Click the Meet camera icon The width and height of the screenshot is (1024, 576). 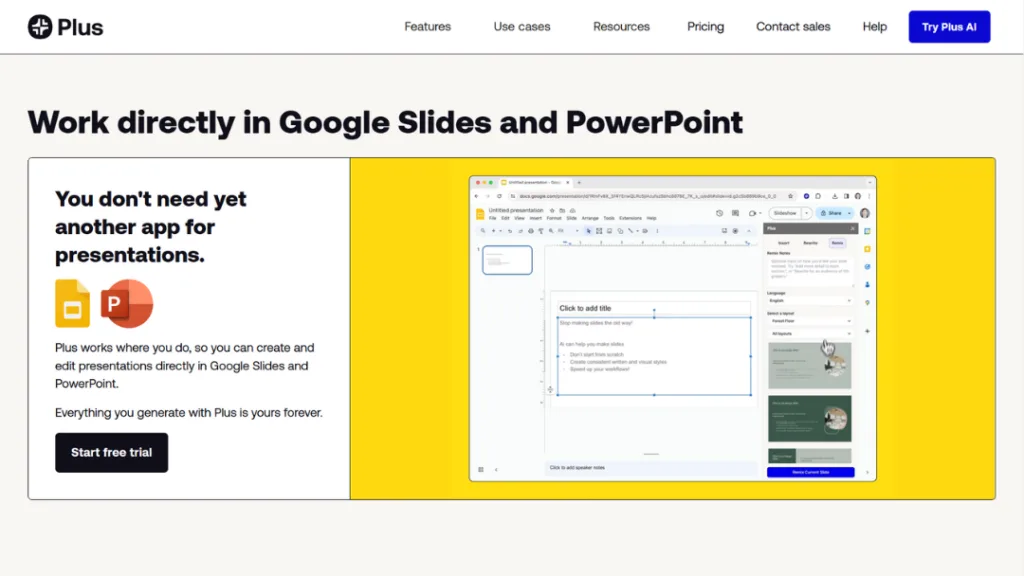tap(753, 214)
